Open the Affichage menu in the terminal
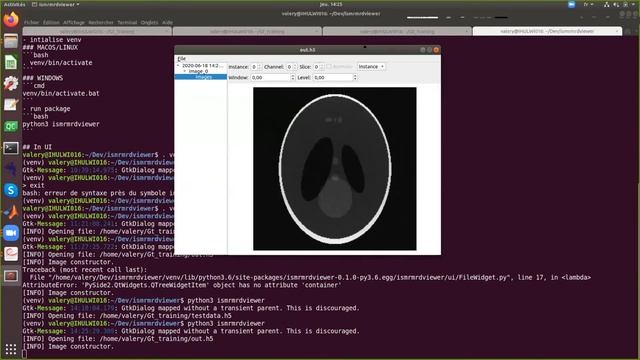This screenshot has height=360, width=640. [74, 22]
